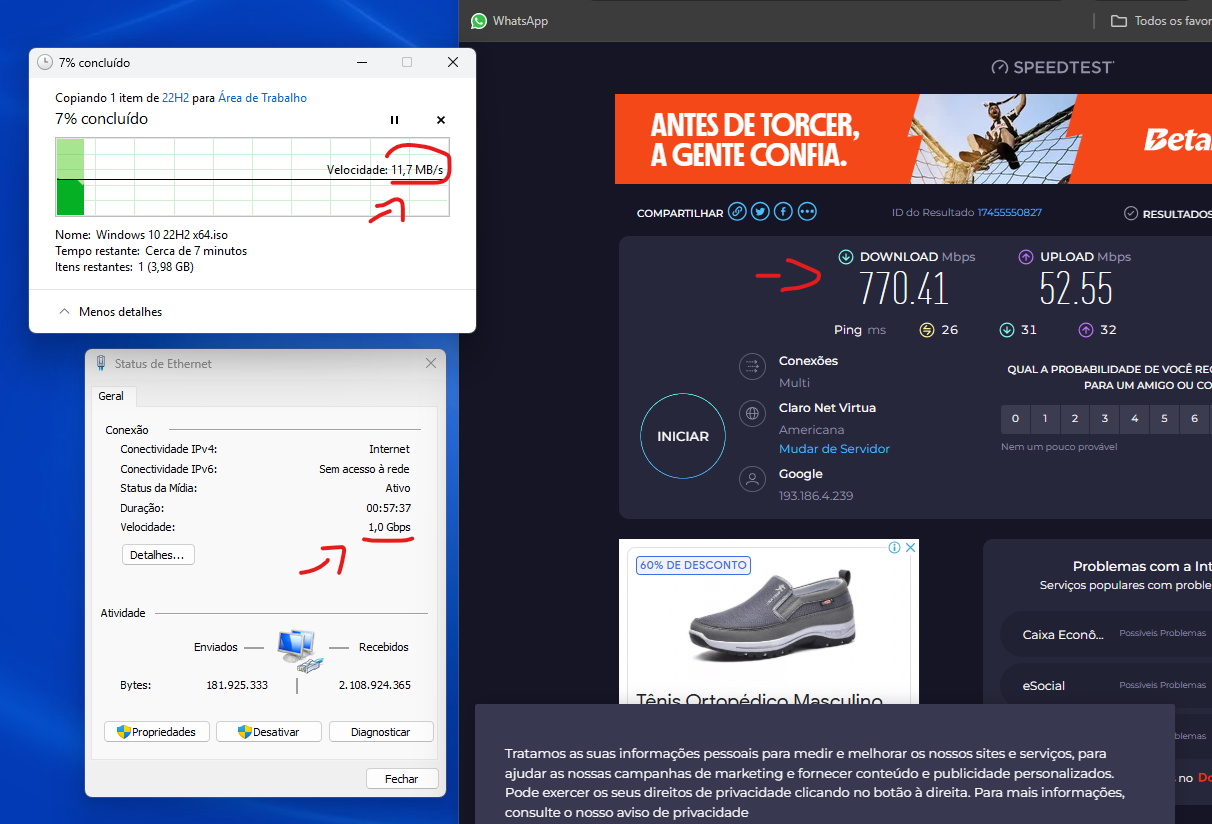
Task: Click the Claro Net Virtua server name
Action: [827, 408]
